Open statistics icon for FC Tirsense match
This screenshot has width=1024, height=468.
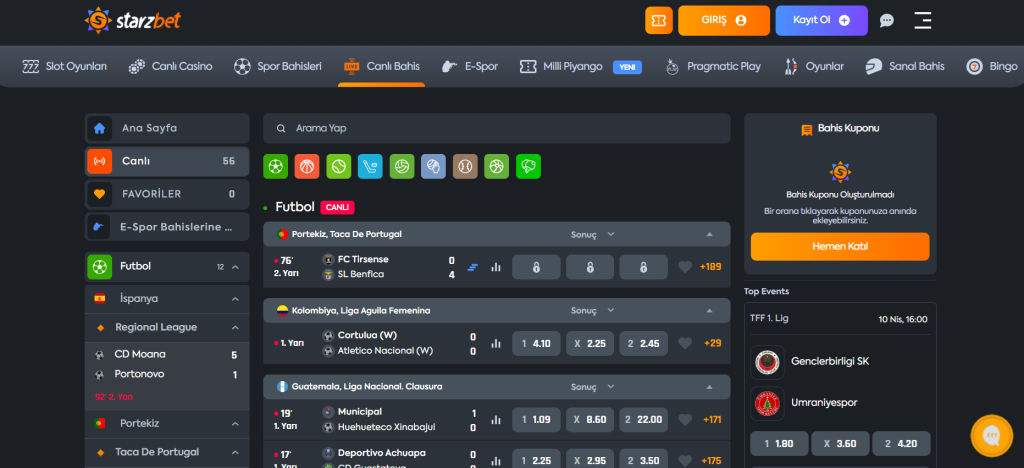point(496,267)
